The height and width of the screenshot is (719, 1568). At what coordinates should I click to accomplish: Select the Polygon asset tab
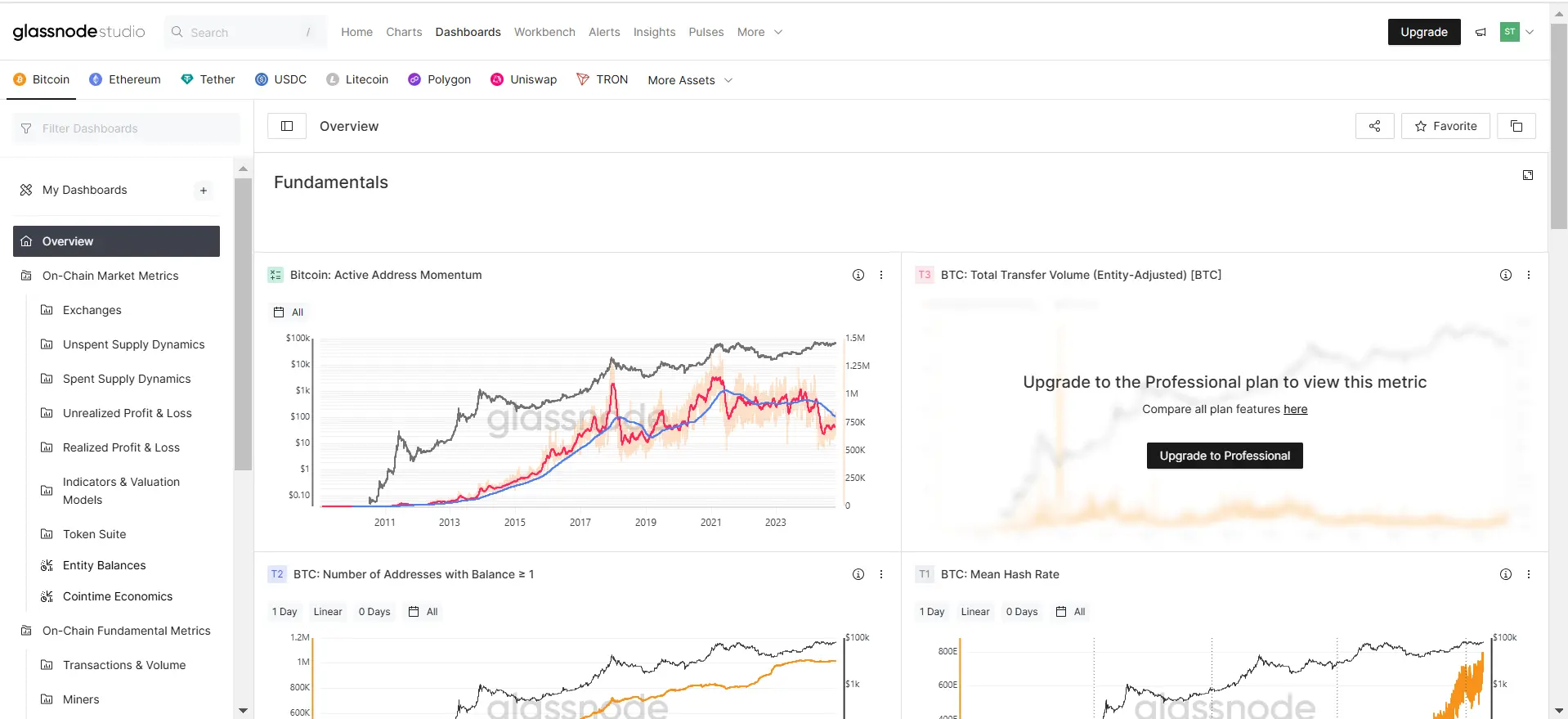tap(440, 79)
